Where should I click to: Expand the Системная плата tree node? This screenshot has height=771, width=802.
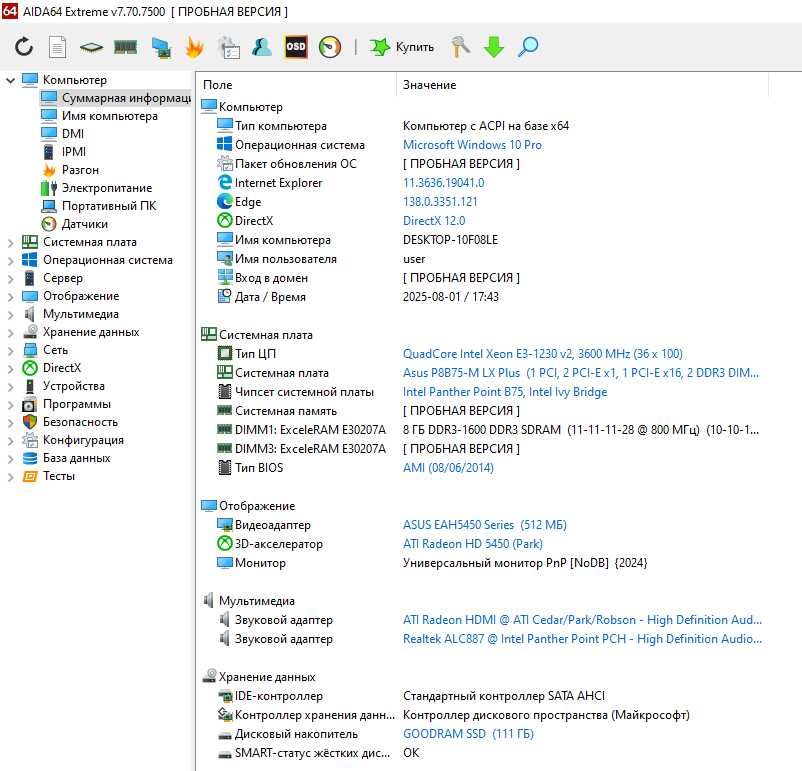[x=10, y=243]
